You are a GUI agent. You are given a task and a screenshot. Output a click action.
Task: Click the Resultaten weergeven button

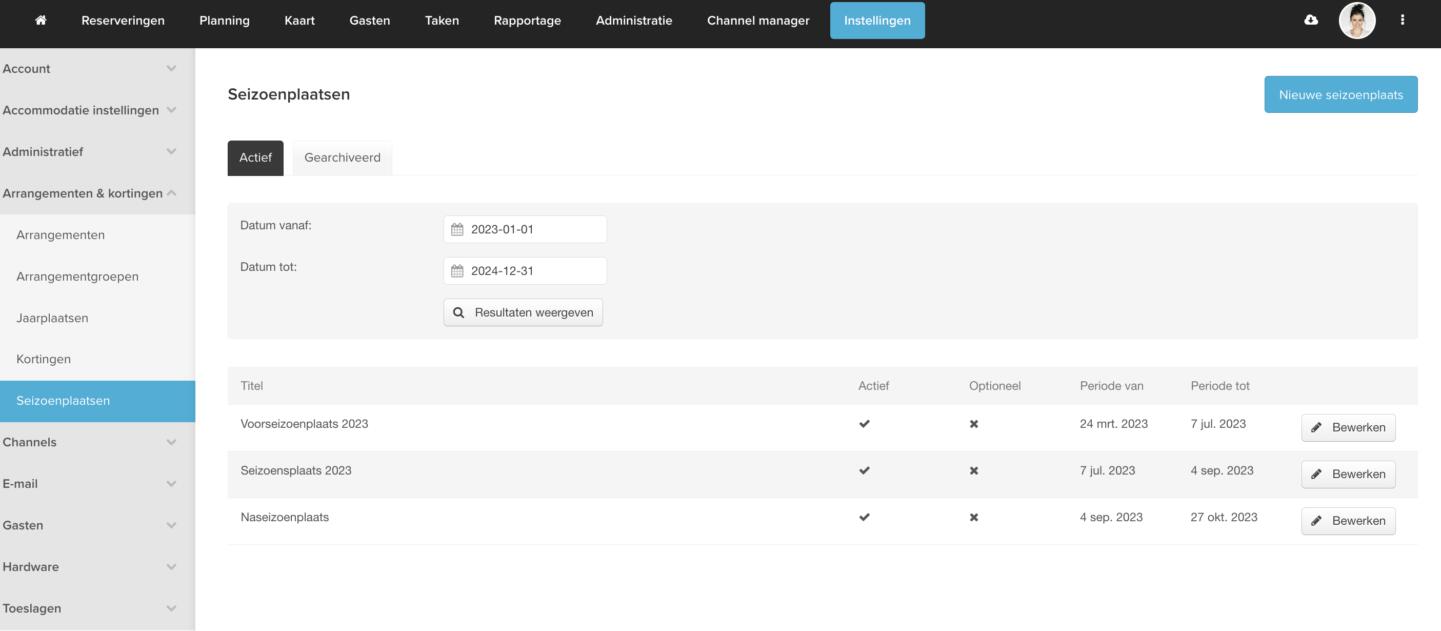pos(523,313)
